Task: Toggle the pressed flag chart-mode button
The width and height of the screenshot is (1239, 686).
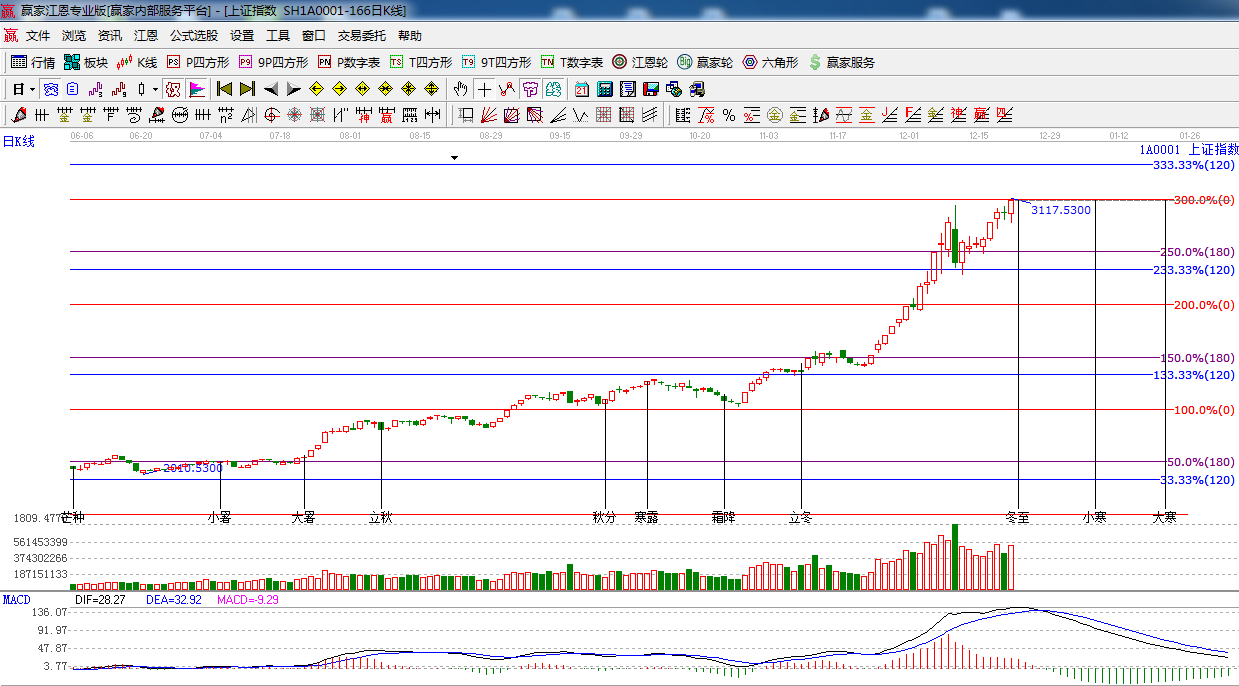Action: click(197, 89)
